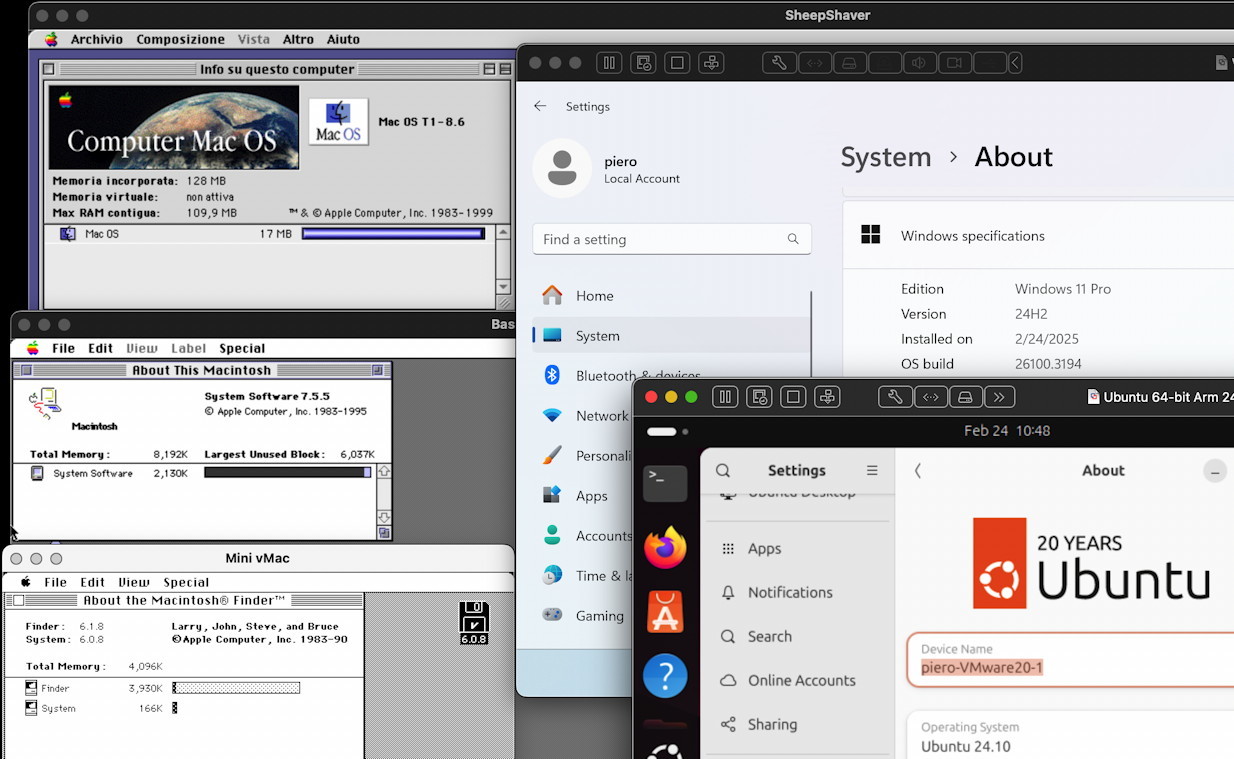This screenshot has width=1234, height=759.
Task: Select Notifications in the Ubuntu Settings sidebar
Action: point(797,592)
